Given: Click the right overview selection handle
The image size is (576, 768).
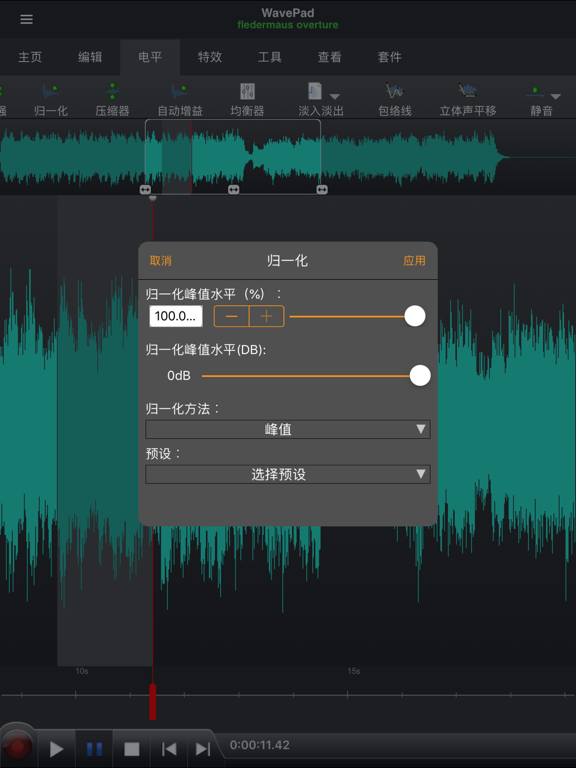Looking at the screenshot, I should click(x=322, y=190).
